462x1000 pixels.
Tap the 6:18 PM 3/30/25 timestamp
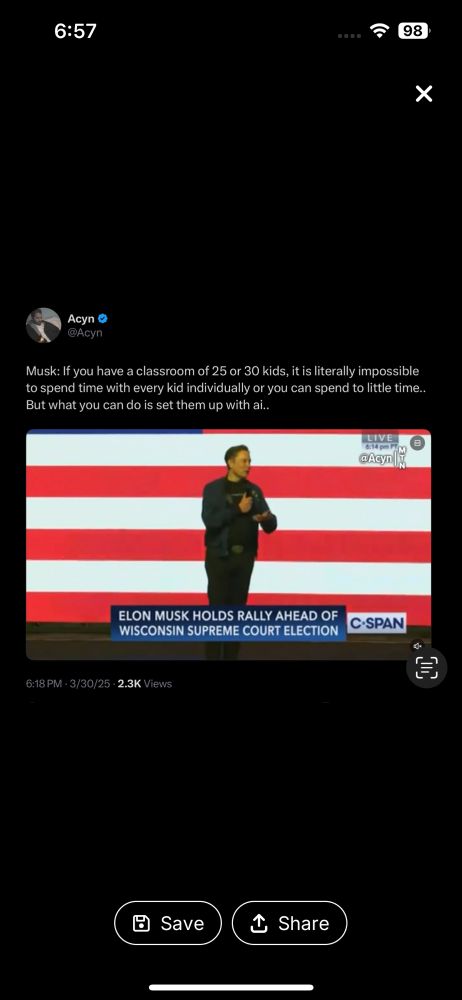click(x=68, y=684)
